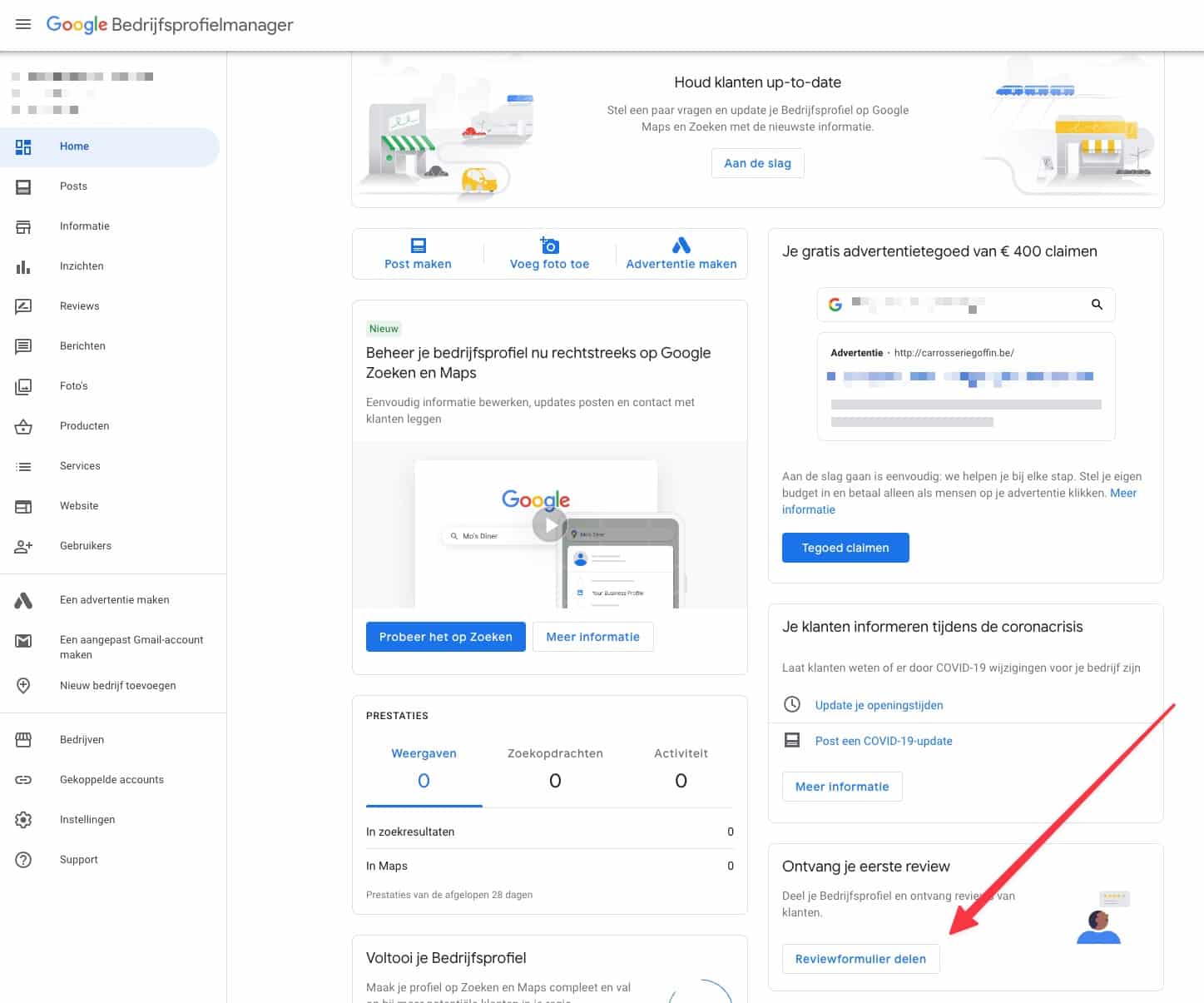Click the Bedrijven store icon

(23, 740)
